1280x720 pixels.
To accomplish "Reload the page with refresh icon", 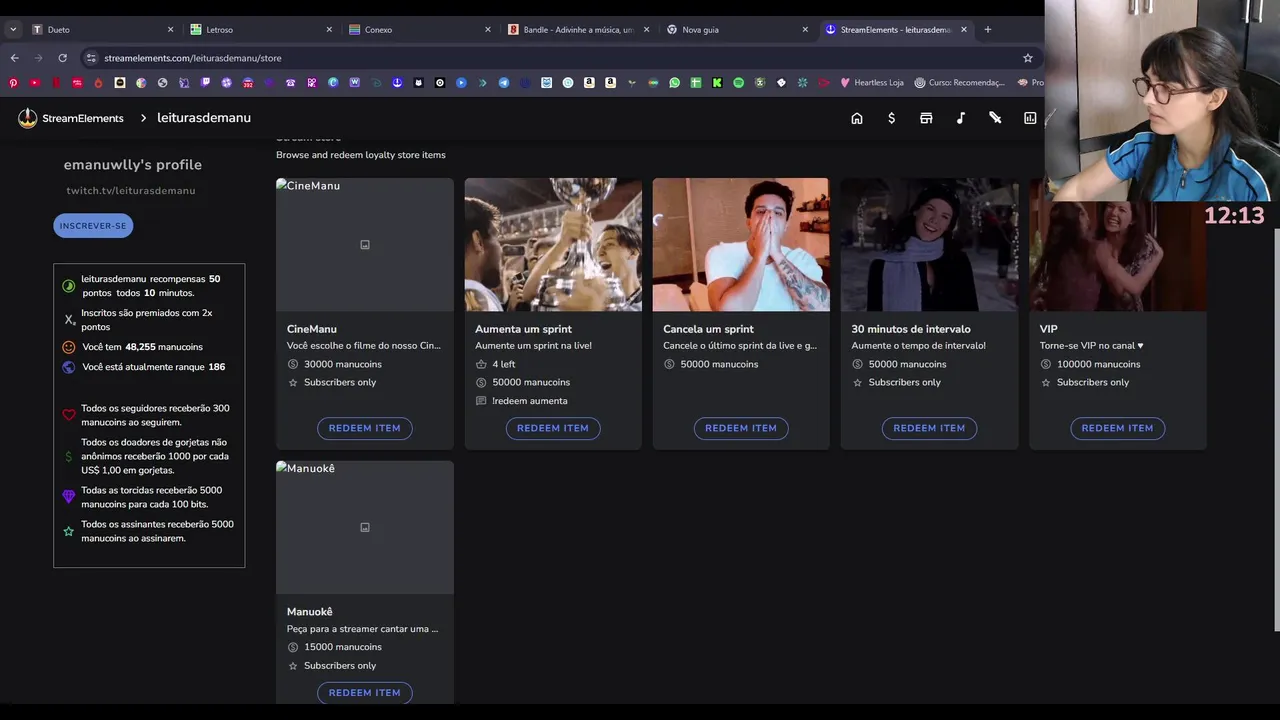I will 62,58.
